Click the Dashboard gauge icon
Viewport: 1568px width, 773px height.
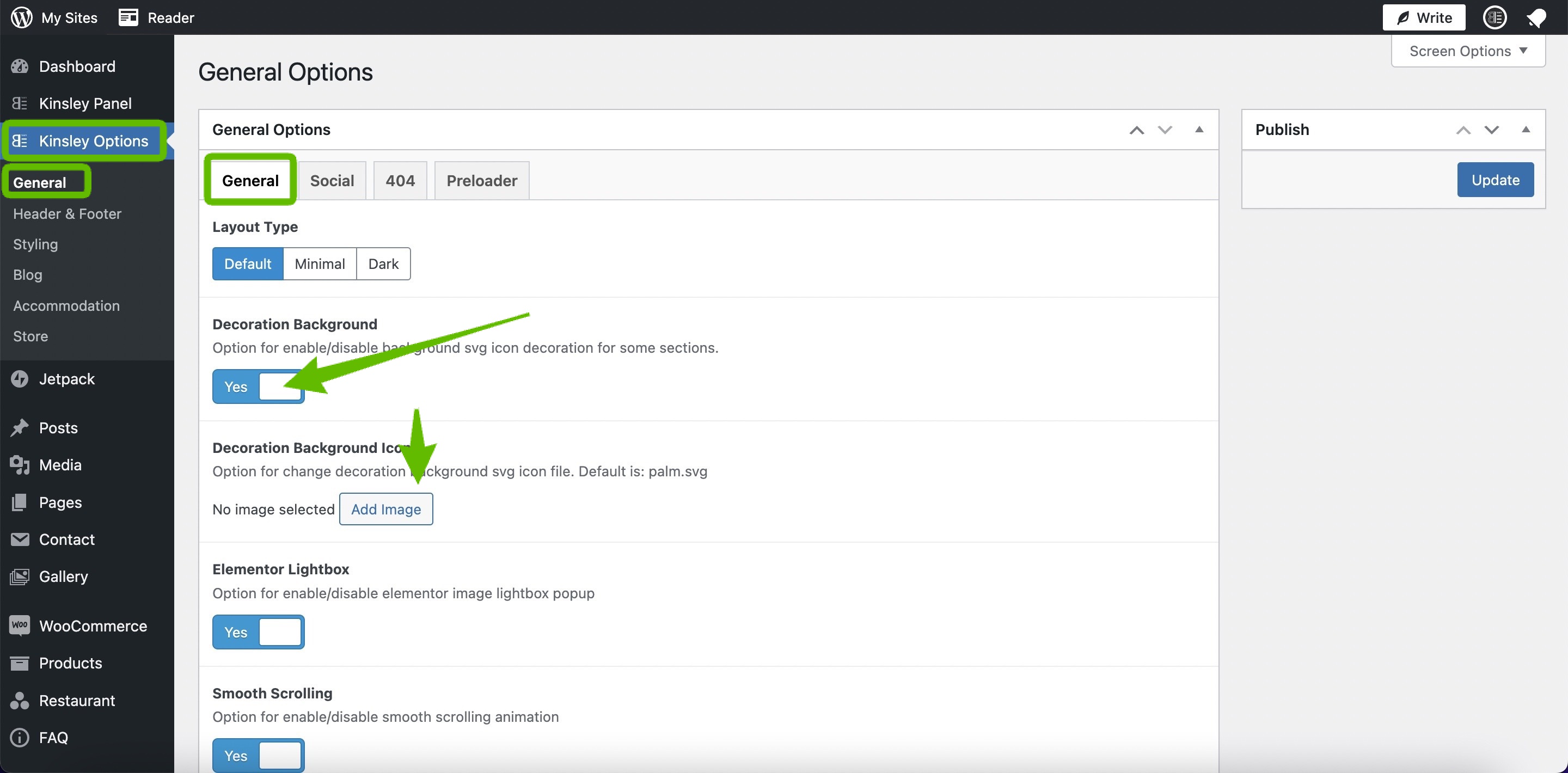click(20, 66)
